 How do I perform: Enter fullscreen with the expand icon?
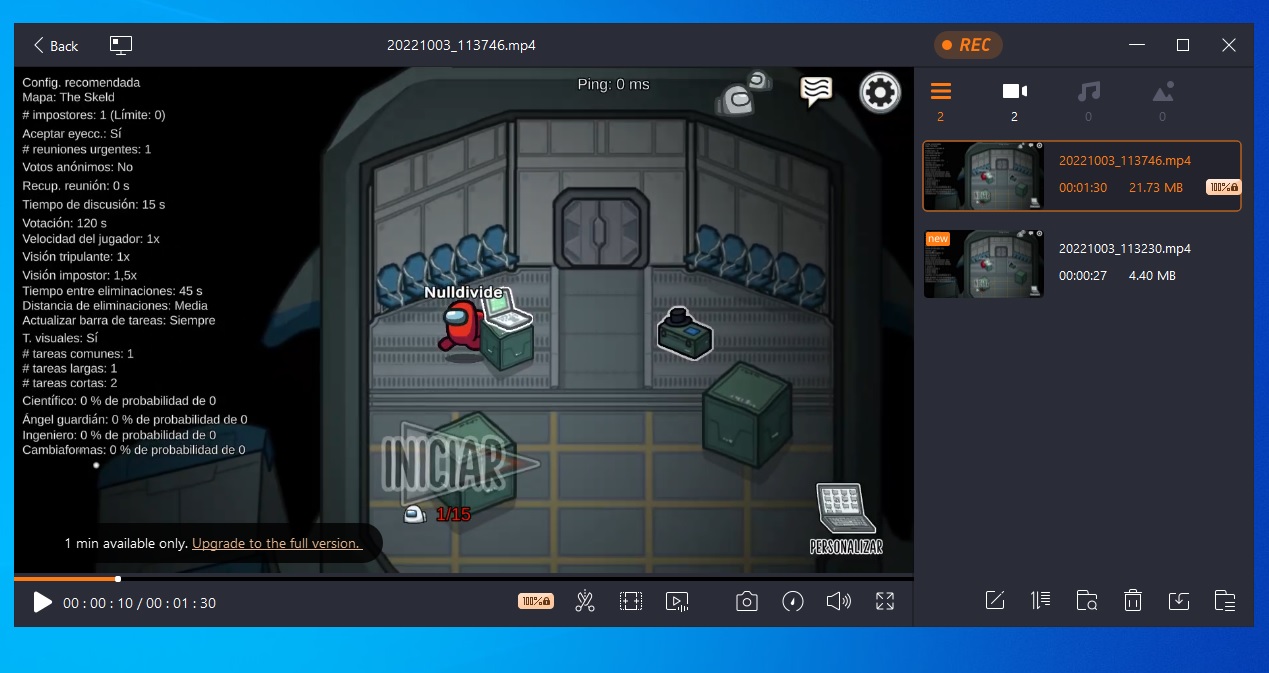[x=884, y=601]
